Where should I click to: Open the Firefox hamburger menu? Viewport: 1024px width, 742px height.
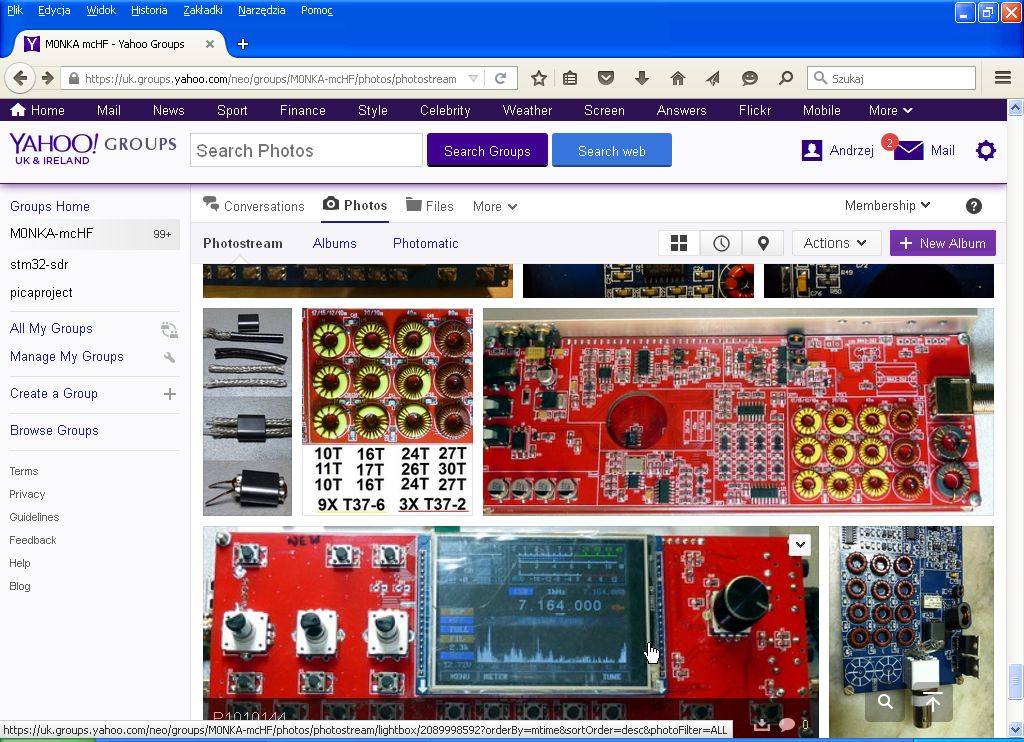[1003, 78]
